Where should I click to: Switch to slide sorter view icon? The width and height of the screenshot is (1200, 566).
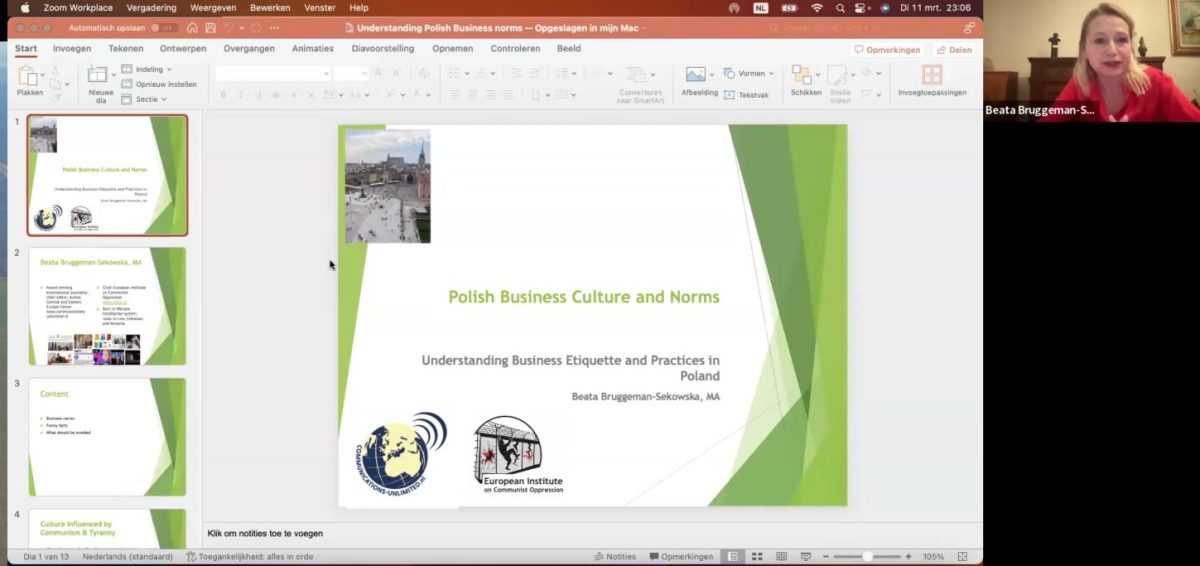[x=757, y=557]
